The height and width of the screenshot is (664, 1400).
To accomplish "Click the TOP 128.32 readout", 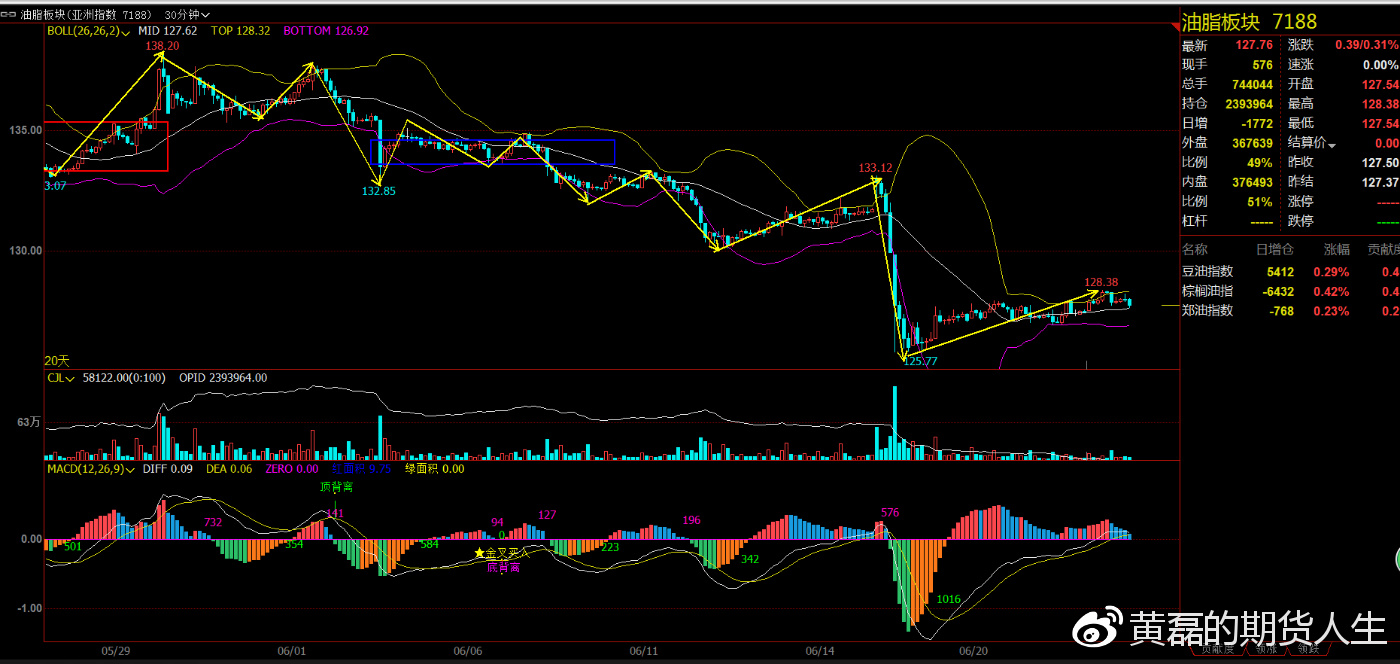I will tap(240, 31).
